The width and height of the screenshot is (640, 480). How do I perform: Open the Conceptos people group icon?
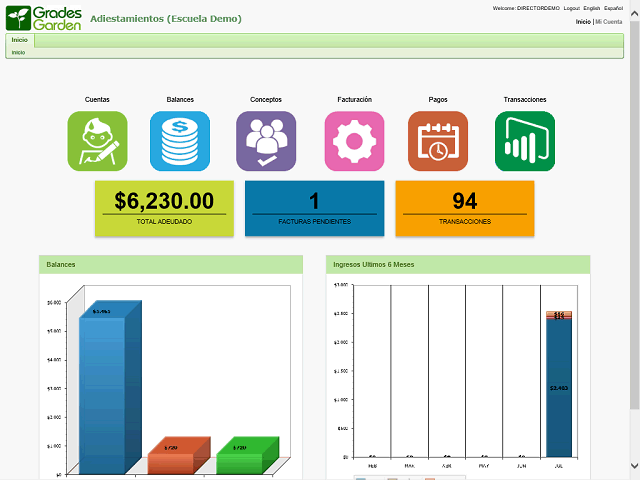pyautogui.click(x=266, y=141)
